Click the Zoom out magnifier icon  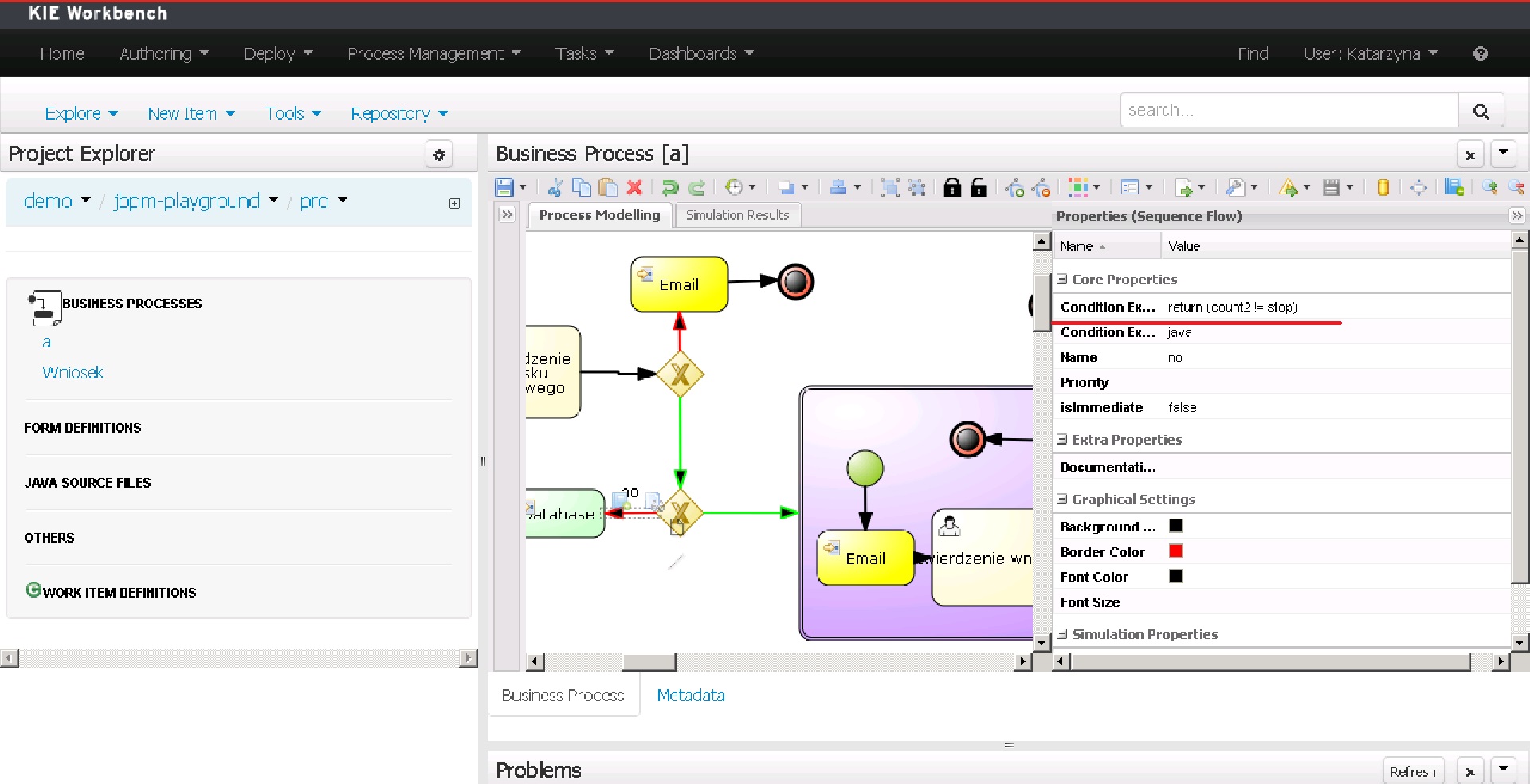click(1516, 187)
